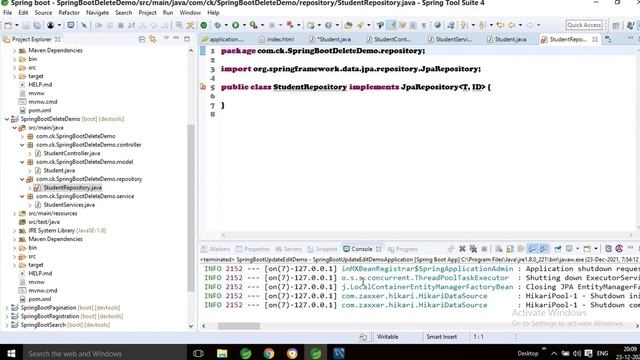Switch to the StudentCont... editor tab
The width and height of the screenshot is (640, 360).
[x=389, y=40]
